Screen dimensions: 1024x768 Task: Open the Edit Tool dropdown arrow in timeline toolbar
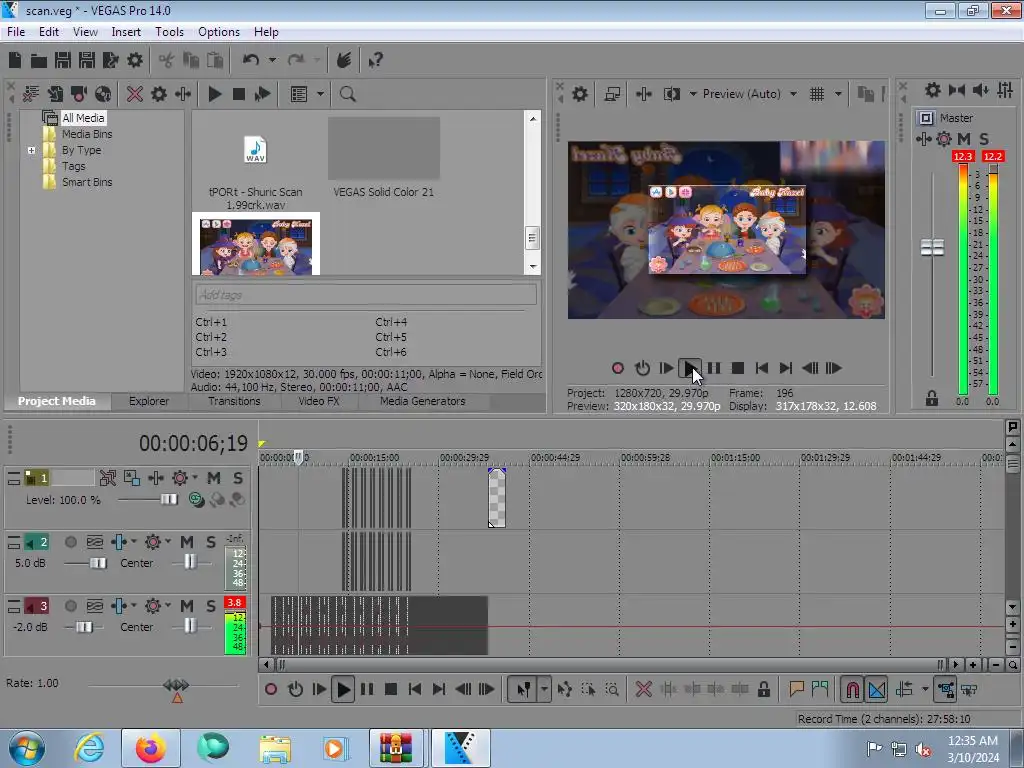[544, 690]
